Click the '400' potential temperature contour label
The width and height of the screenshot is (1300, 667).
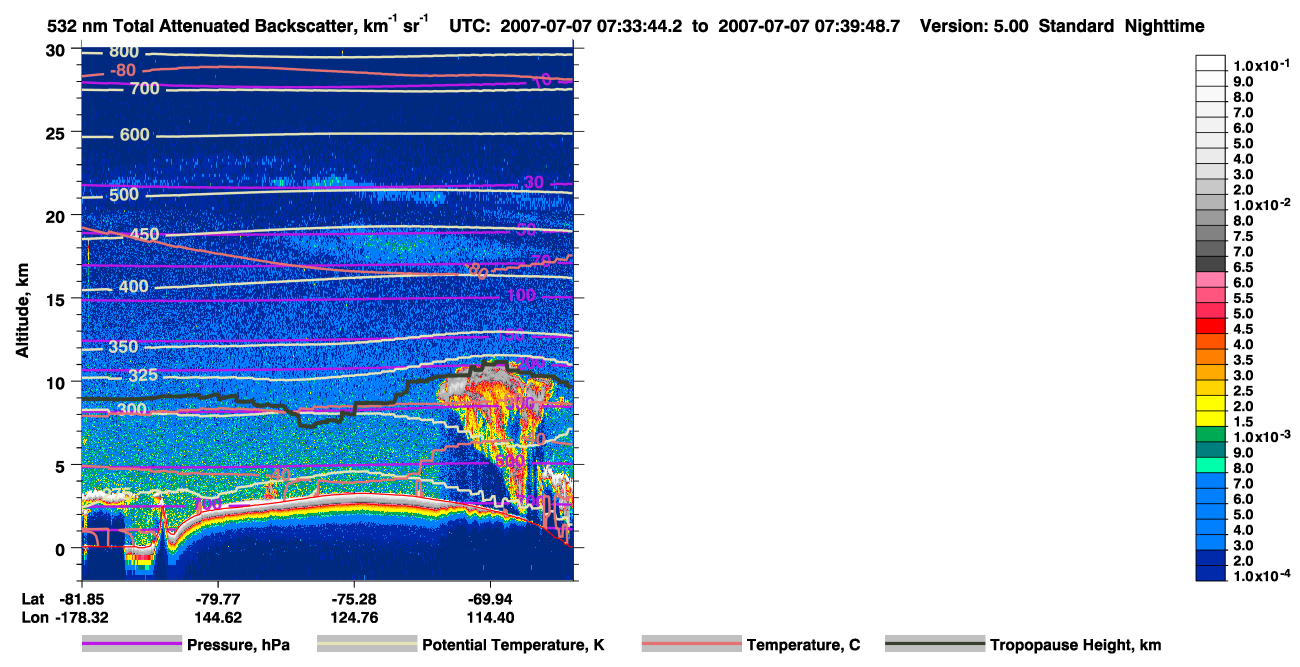pos(133,287)
